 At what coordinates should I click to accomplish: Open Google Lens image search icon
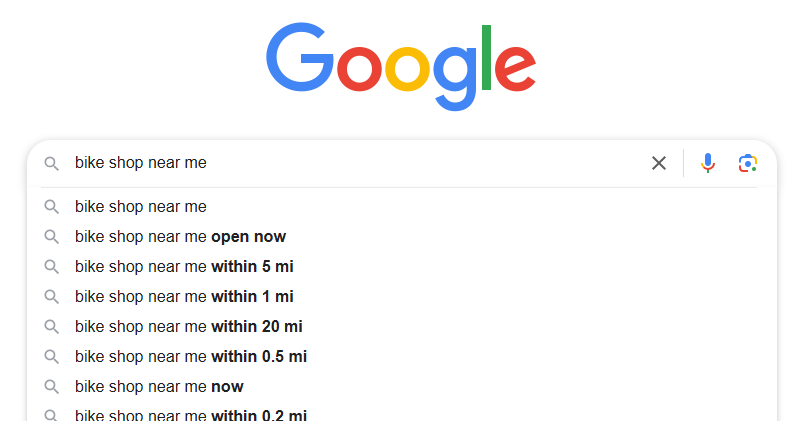tap(748, 163)
